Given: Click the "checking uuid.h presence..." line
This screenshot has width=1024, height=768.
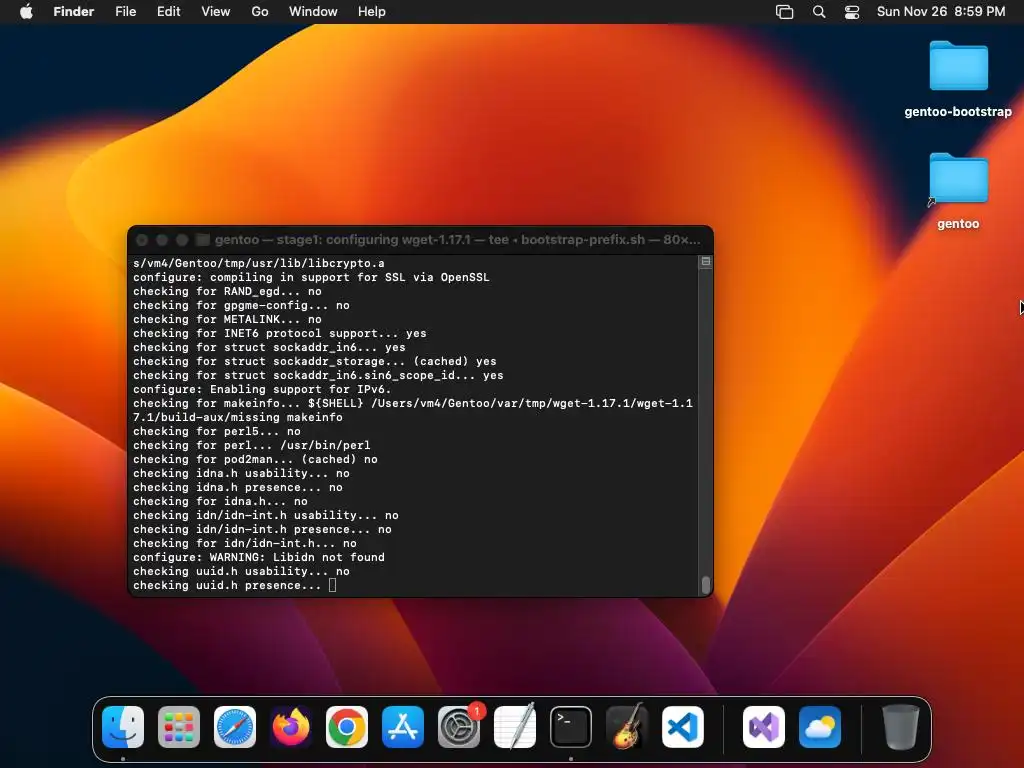Looking at the screenshot, I should coord(227,585).
